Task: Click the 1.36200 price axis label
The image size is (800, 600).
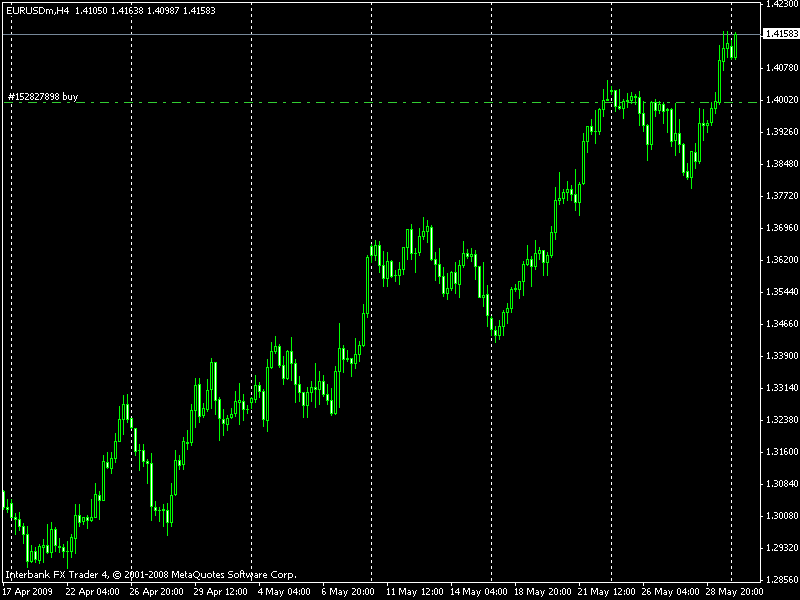Action: click(x=778, y=259)
